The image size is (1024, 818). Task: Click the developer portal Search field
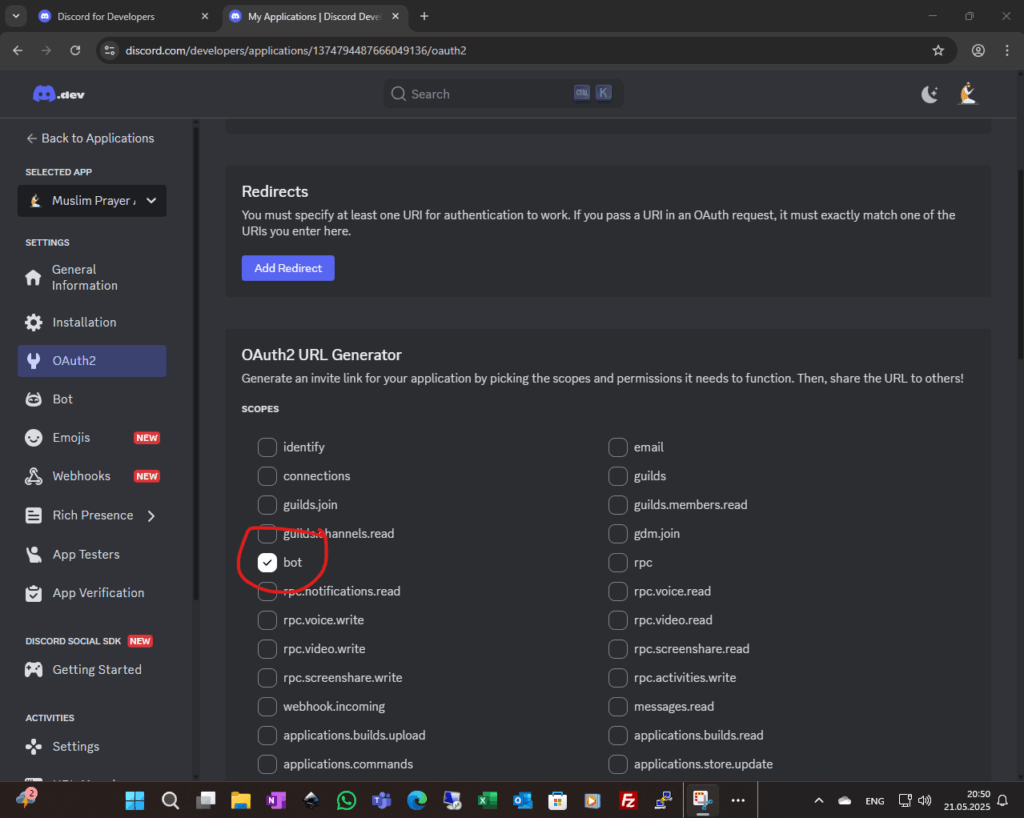503,94
